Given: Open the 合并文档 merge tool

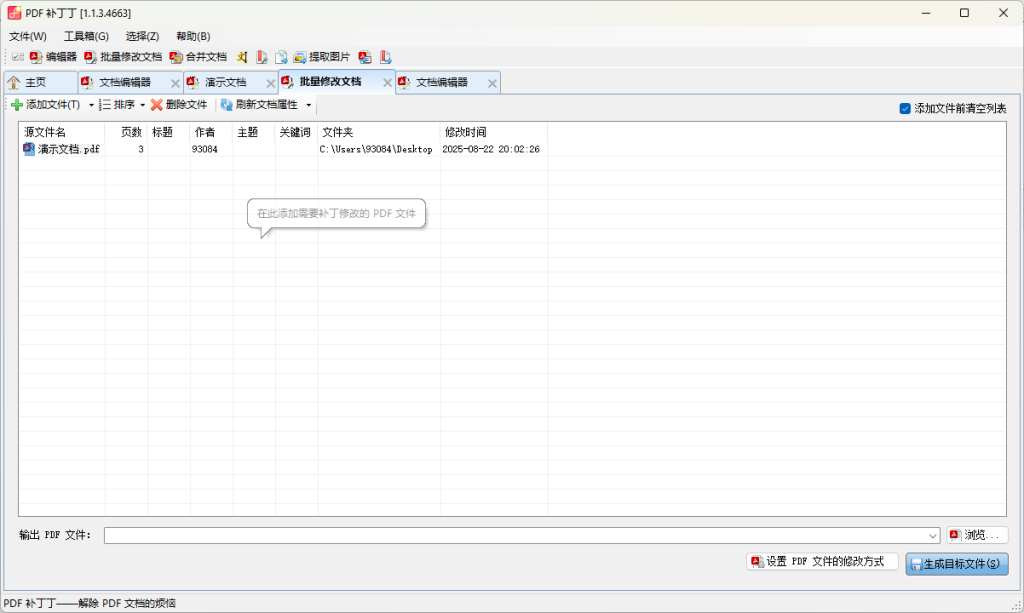Looking at the screenshot, I should (x=198, y=57).
